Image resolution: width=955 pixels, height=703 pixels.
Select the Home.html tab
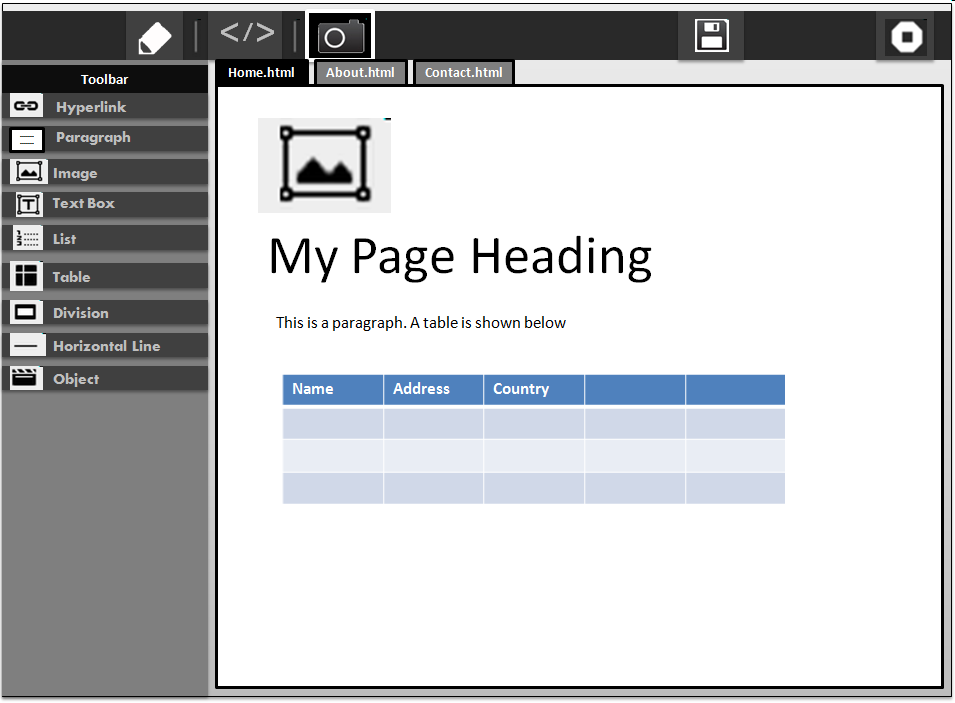(x=261, y=73)
